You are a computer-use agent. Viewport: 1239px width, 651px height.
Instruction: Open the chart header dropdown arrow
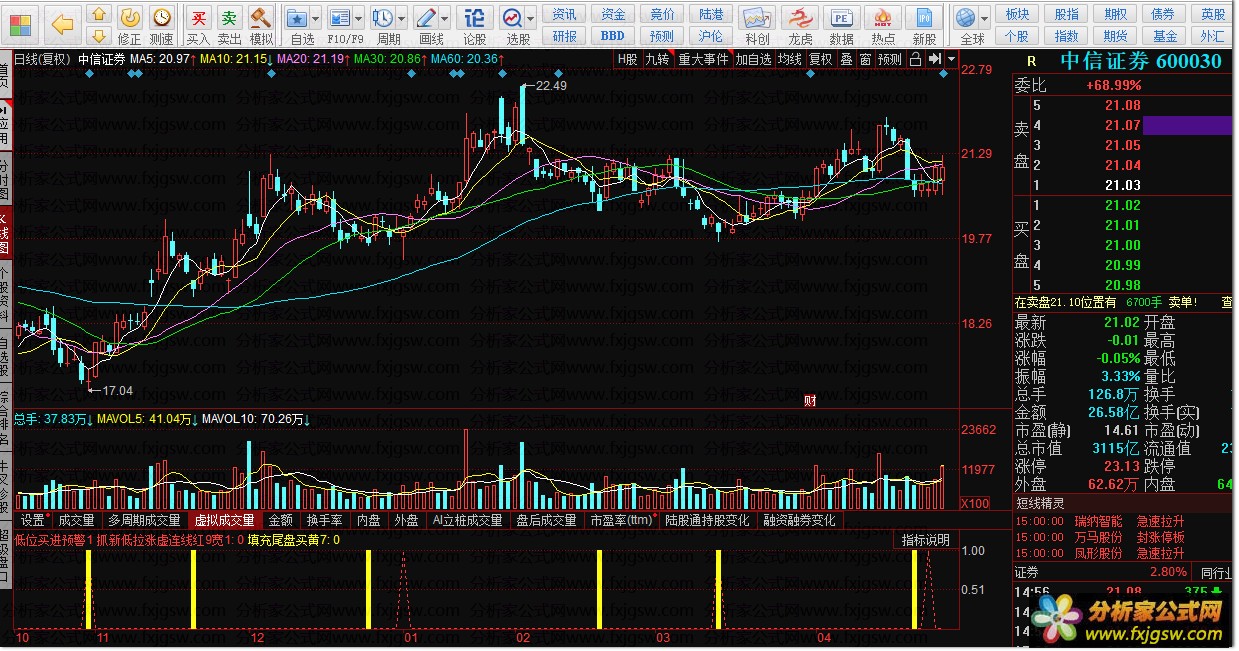(x=950, y=59)
